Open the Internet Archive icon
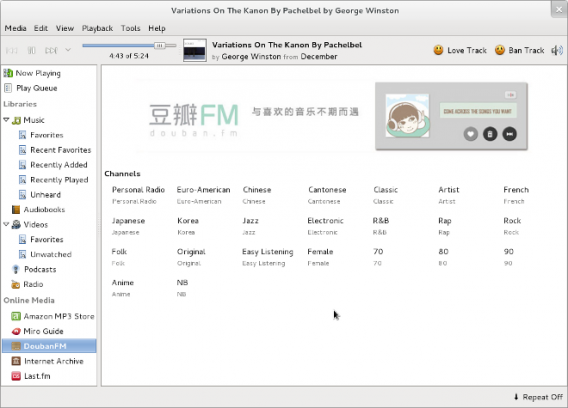 pos(16,361)
